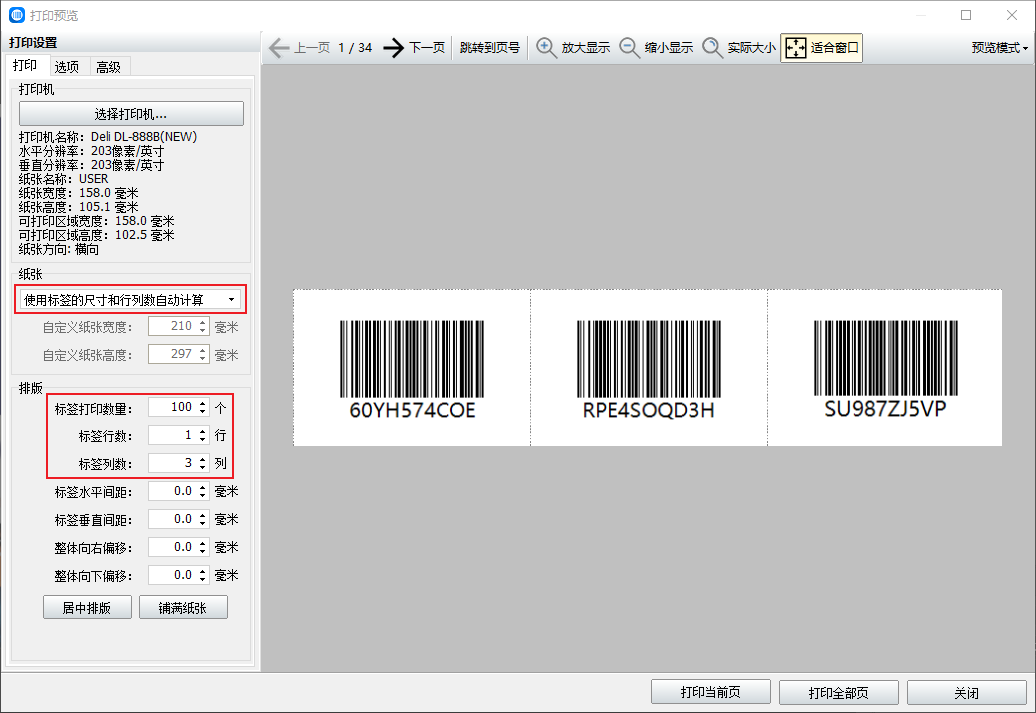Decrease down offset with down arrow
This screenshot has width=1036, height=713.
click(x=203, y=580)
